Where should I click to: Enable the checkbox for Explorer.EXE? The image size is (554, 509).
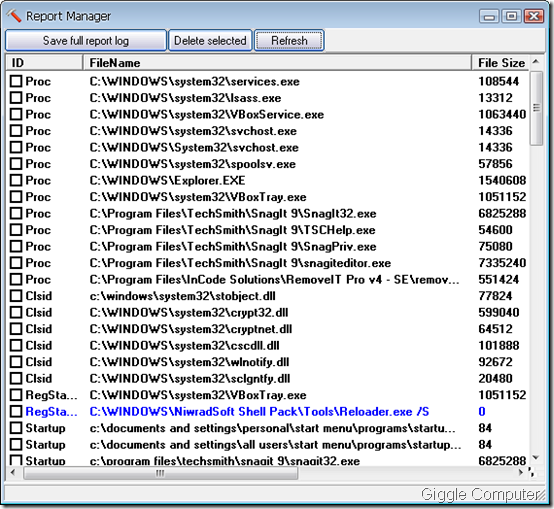(16, 180)
